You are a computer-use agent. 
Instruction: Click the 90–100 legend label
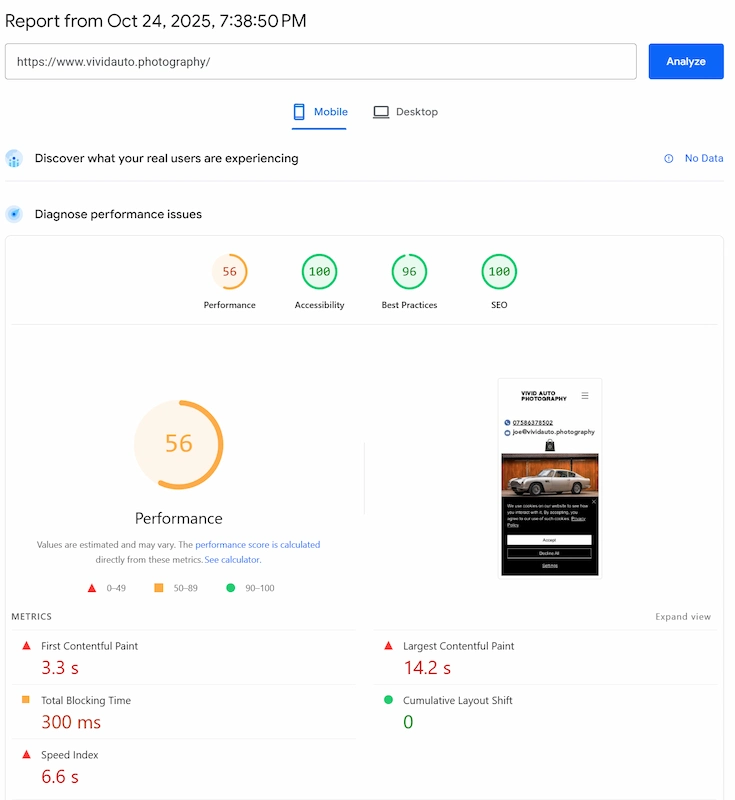pos(260,588)
